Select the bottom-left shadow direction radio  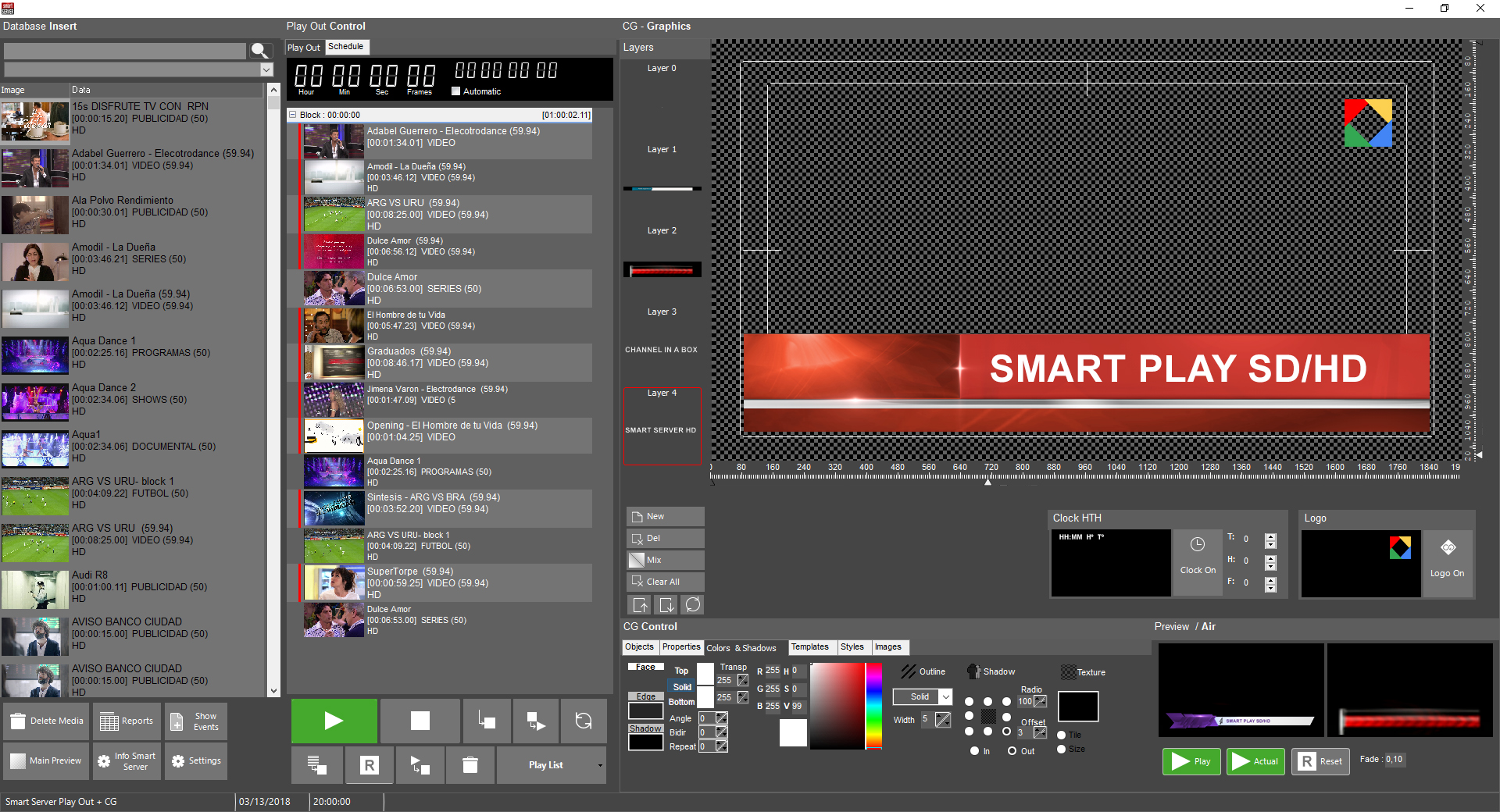point(969,732)
